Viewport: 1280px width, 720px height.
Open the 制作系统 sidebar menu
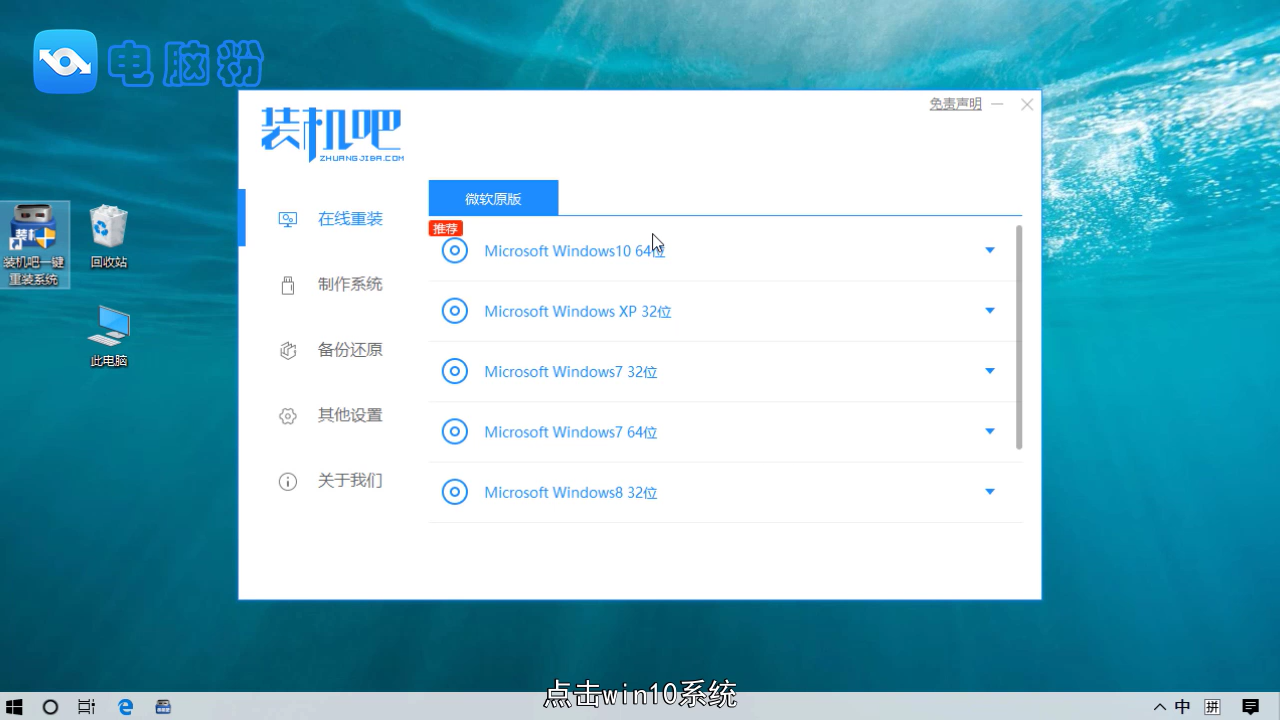[x=350, y=284]
